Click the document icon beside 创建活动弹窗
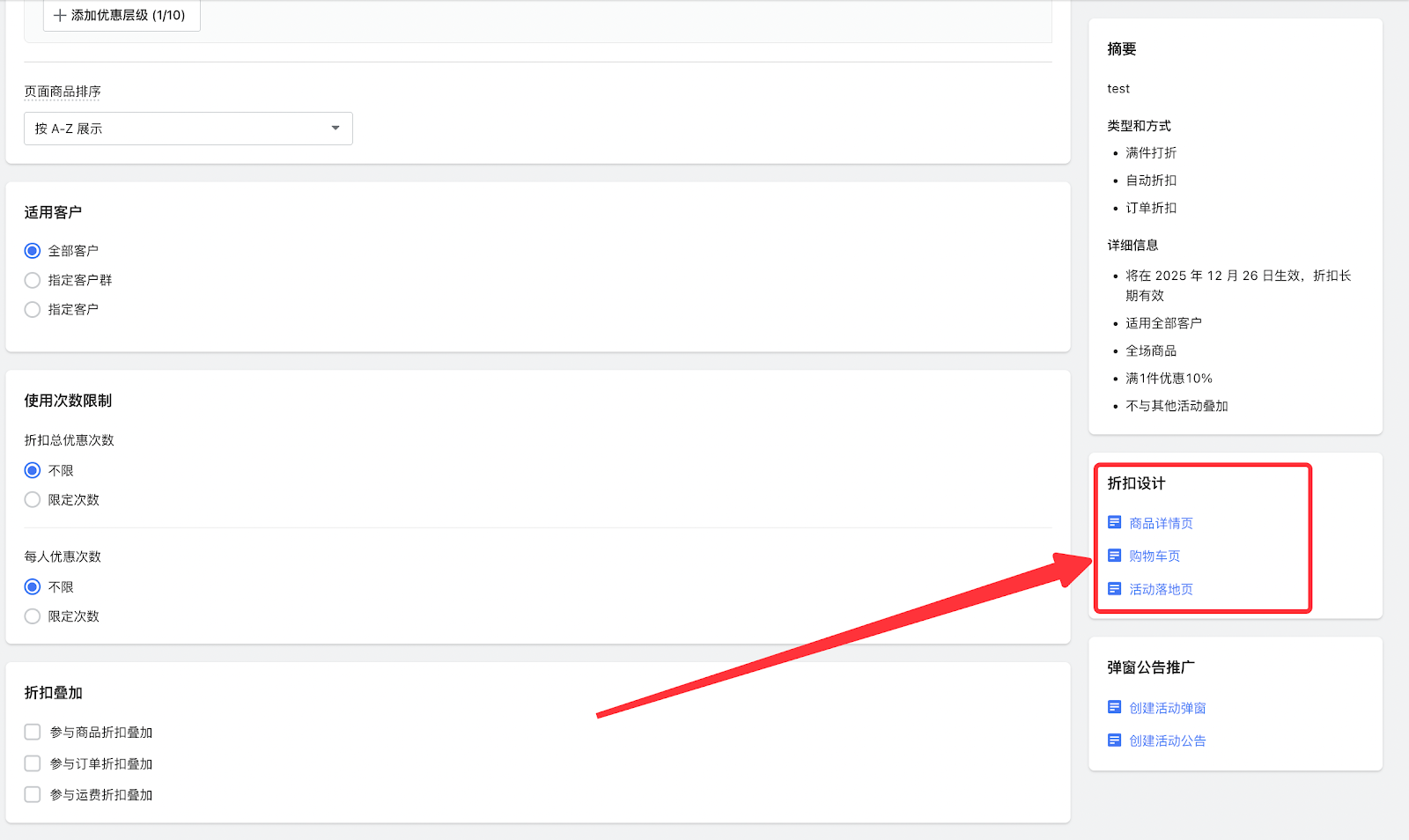The height and width of the screenshot is (840, 1409). tap(1114, 707)
